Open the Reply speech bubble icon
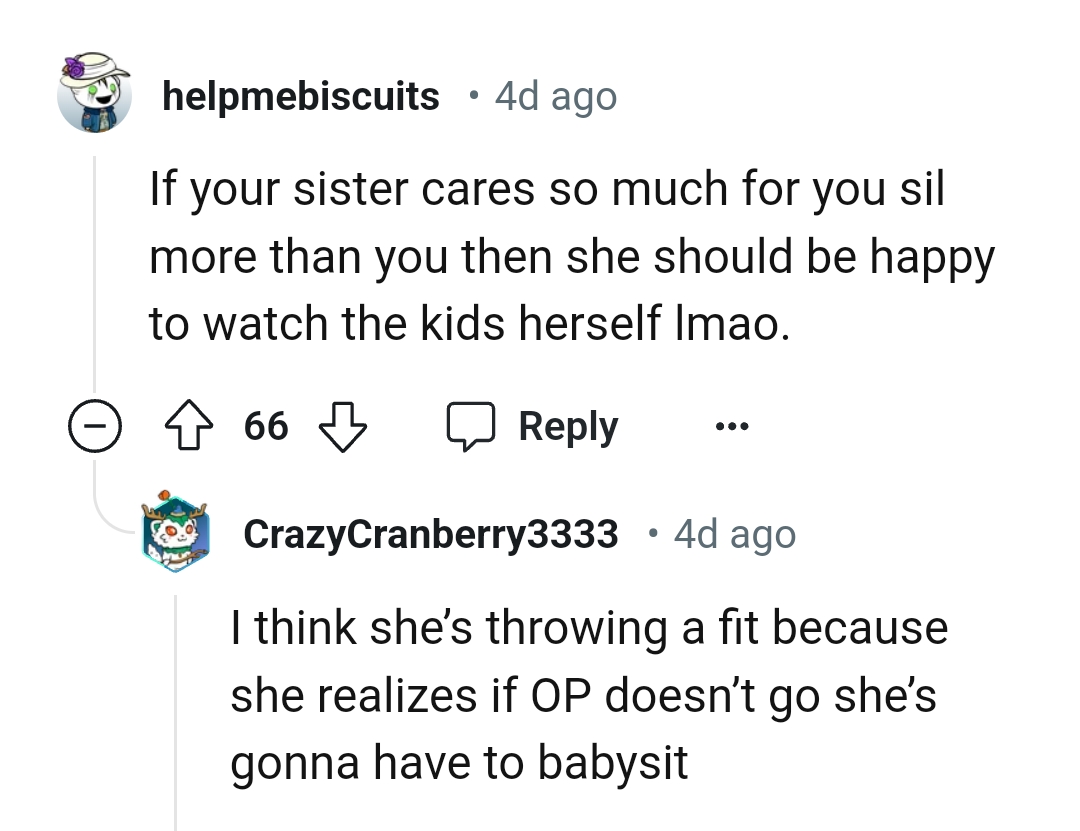1080x831 pixels. point(471,425)
